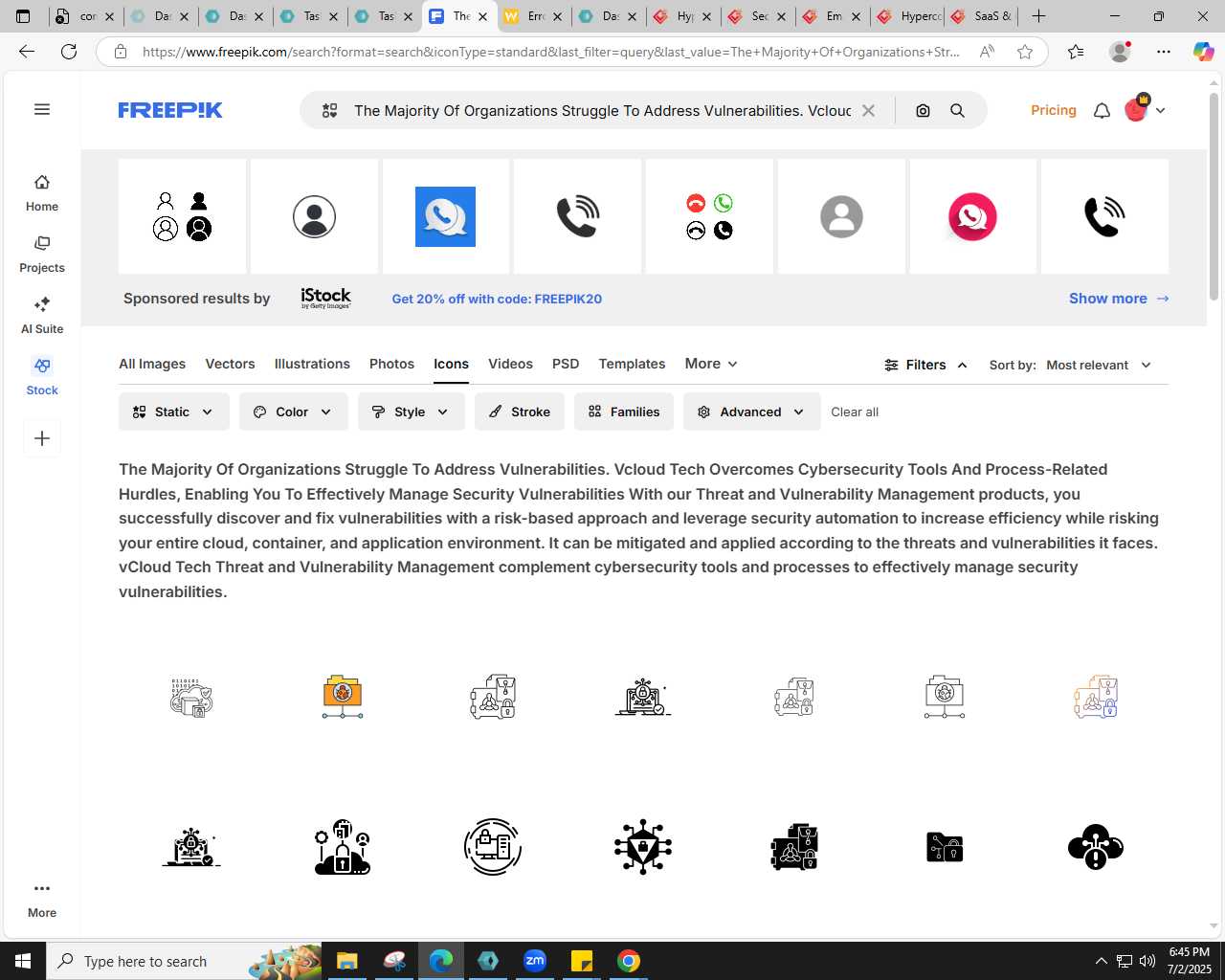
Task: Switch to Photos tab
Action: (391, 364)
